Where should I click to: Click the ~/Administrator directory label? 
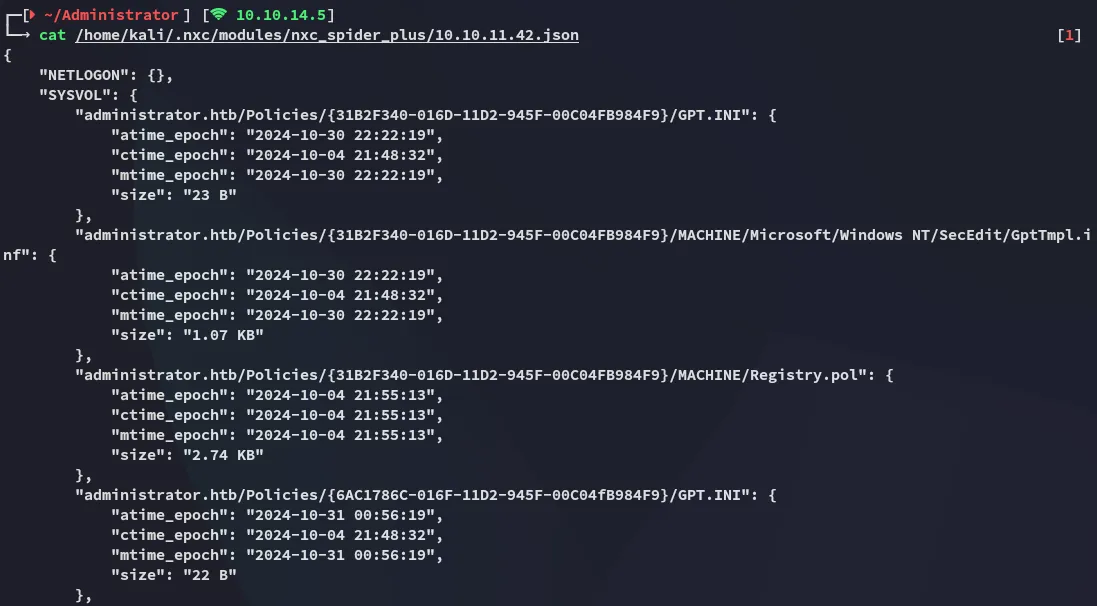pyautogui.click(x=110, y=15)
